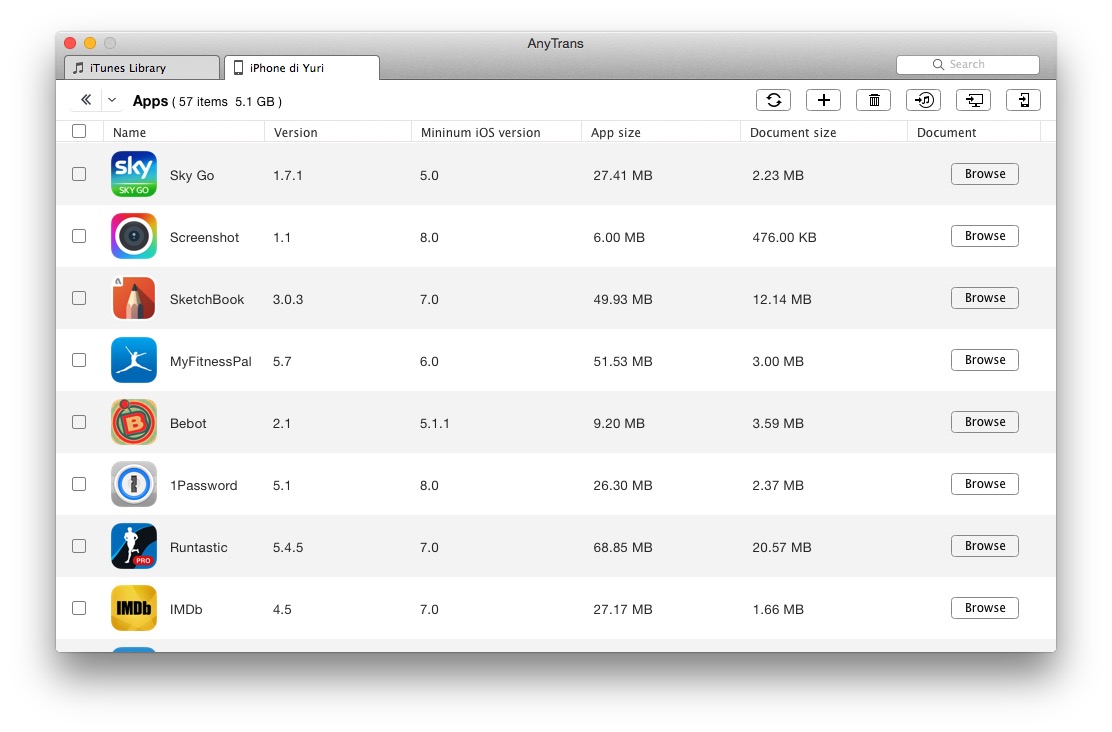Click the Add (plus) toolbar button
The image size is (1112, 732).
[x=823, y=100]
